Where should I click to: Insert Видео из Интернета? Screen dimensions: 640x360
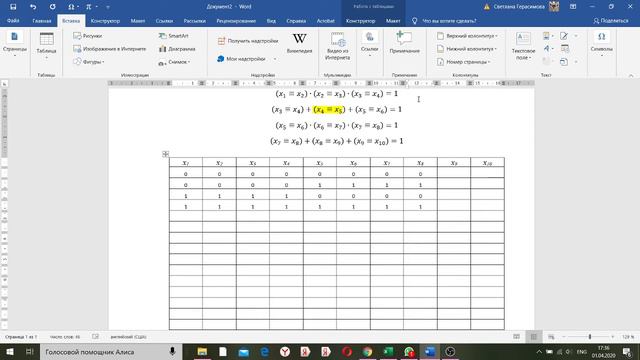(x=338, y=46)
